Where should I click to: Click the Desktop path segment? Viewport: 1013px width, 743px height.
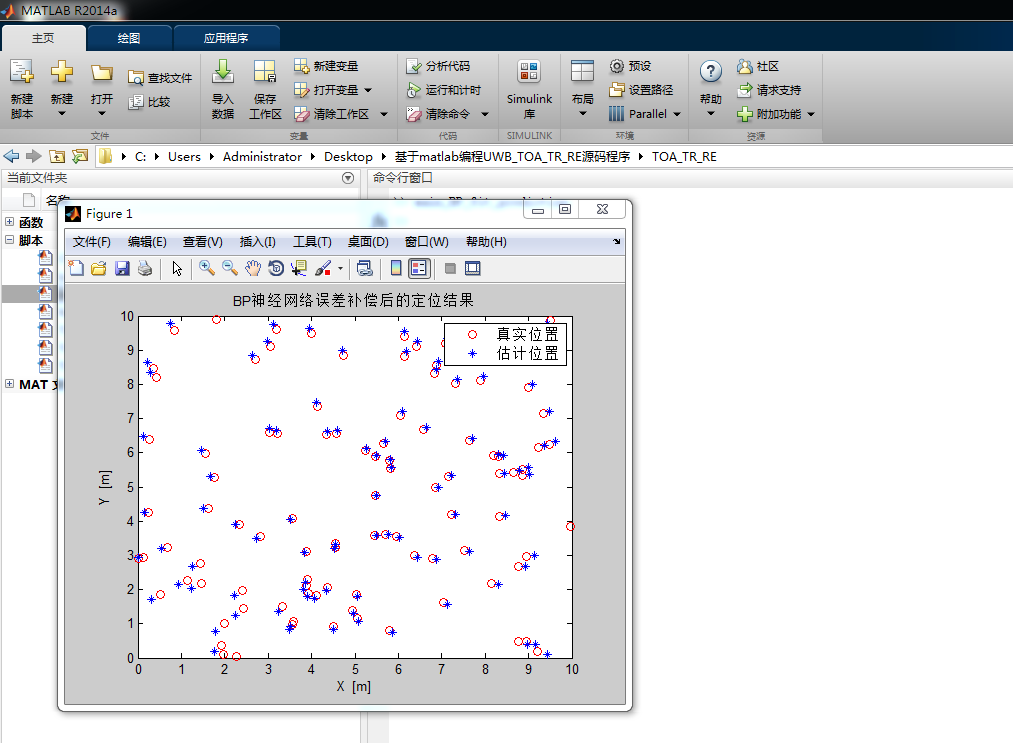click(x=348, y=156)
